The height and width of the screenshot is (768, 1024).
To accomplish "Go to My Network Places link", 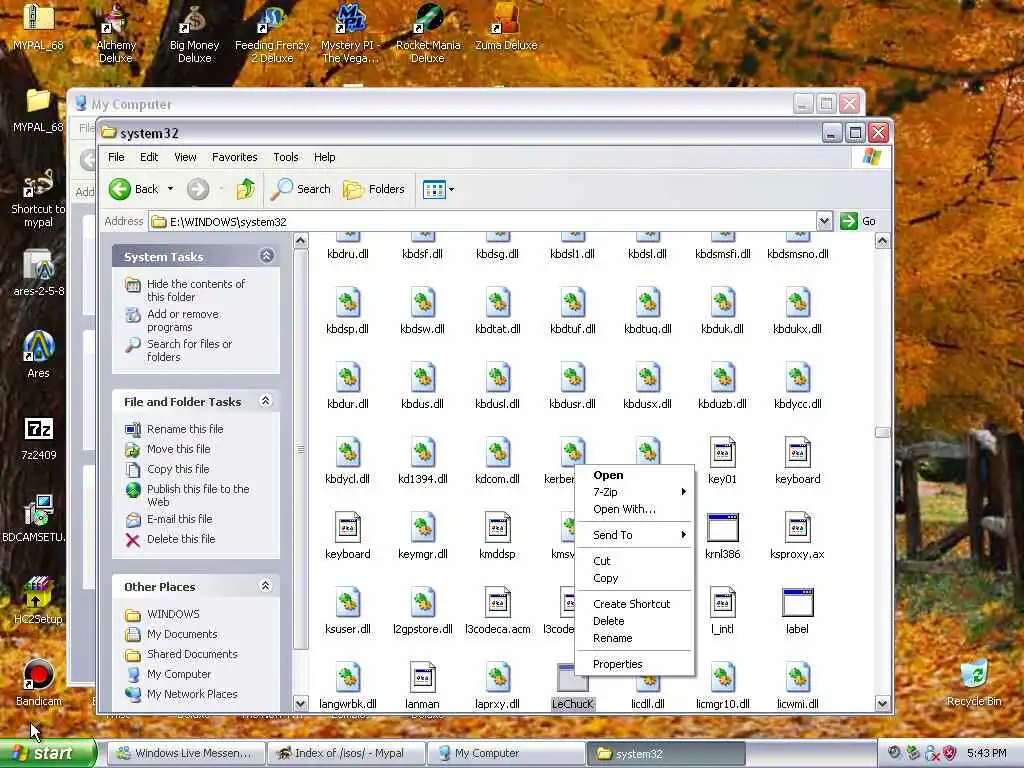I will coord(192,694).
